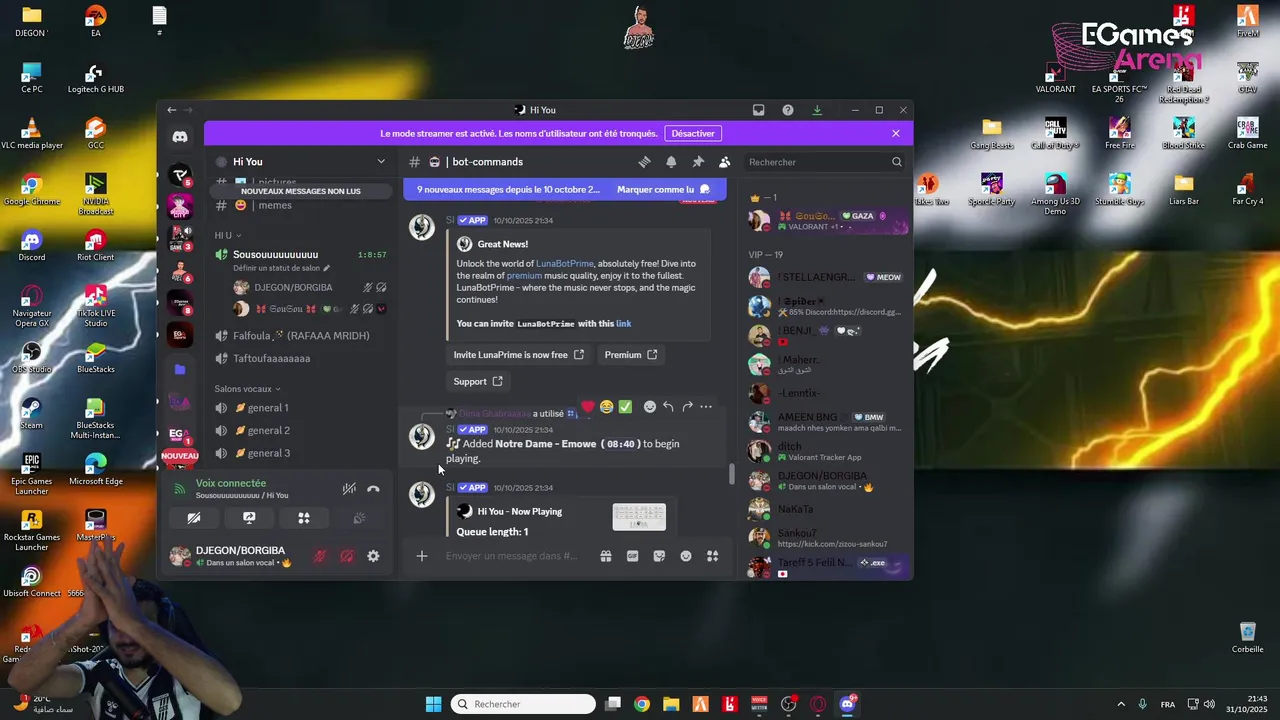Start screen share in voice panel

(249, 518)
